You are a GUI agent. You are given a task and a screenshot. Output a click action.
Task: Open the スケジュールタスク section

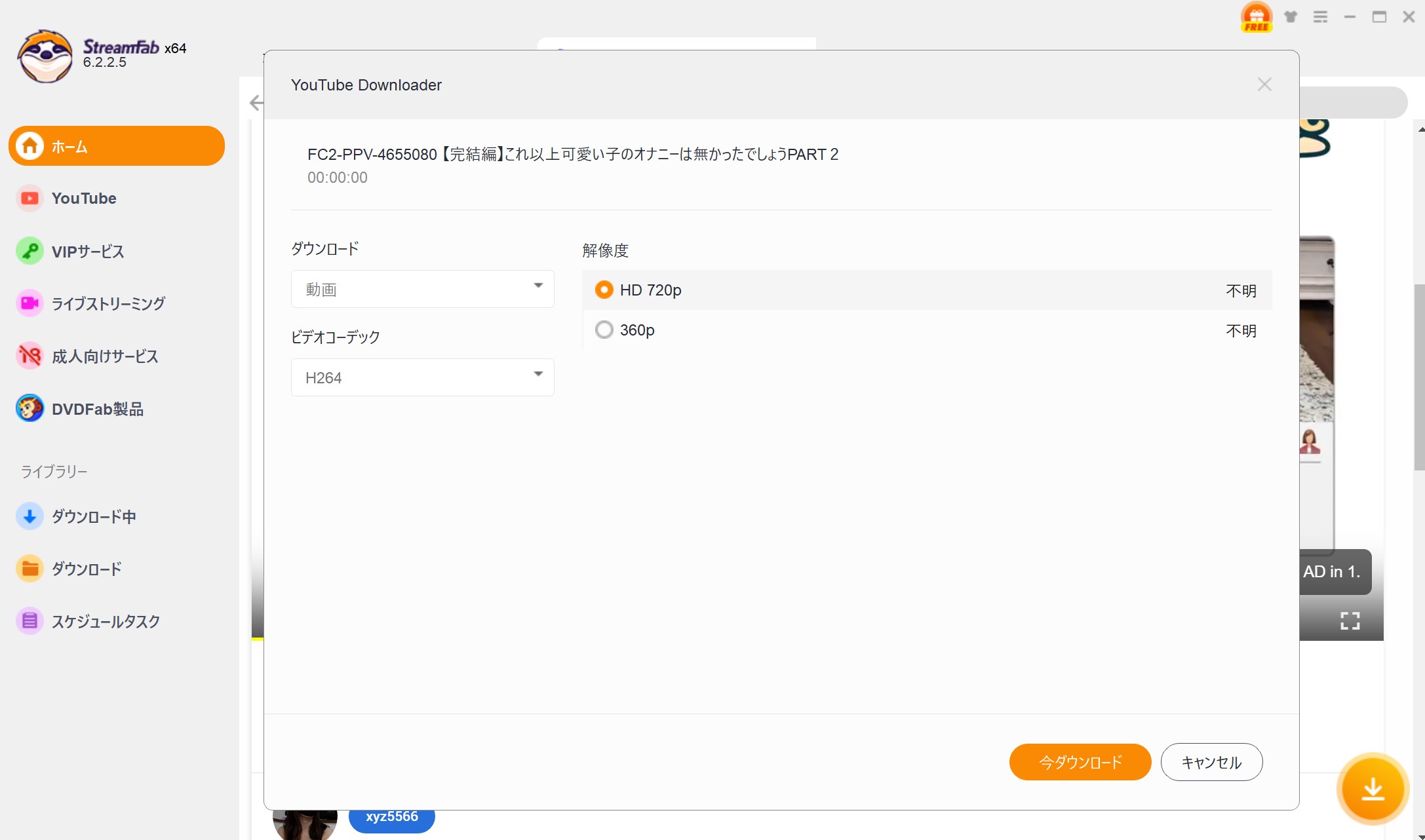106,621
